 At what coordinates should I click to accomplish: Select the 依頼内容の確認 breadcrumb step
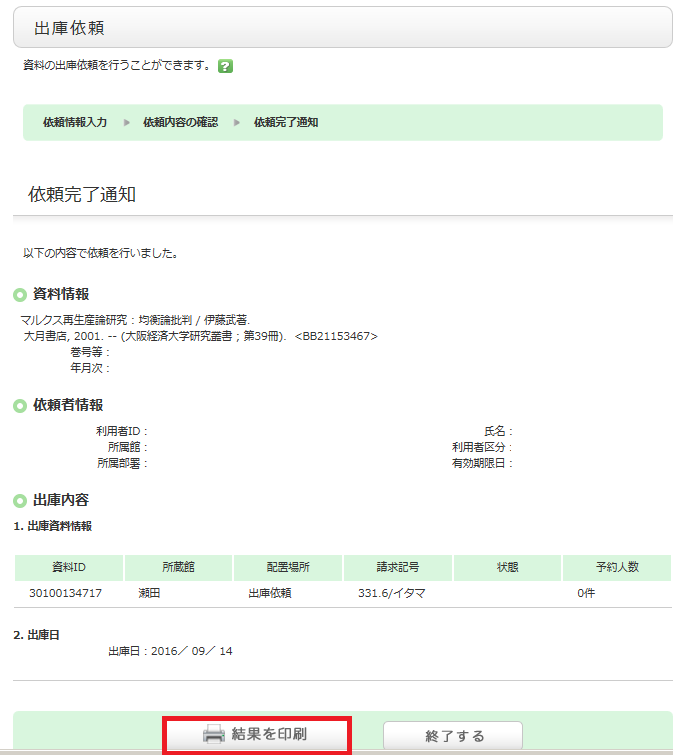[180, 122]
